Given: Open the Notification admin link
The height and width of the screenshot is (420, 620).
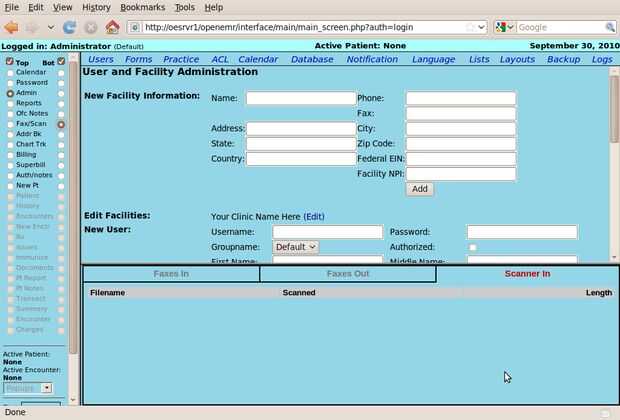Looking at the screenshot, I should 372,59.
